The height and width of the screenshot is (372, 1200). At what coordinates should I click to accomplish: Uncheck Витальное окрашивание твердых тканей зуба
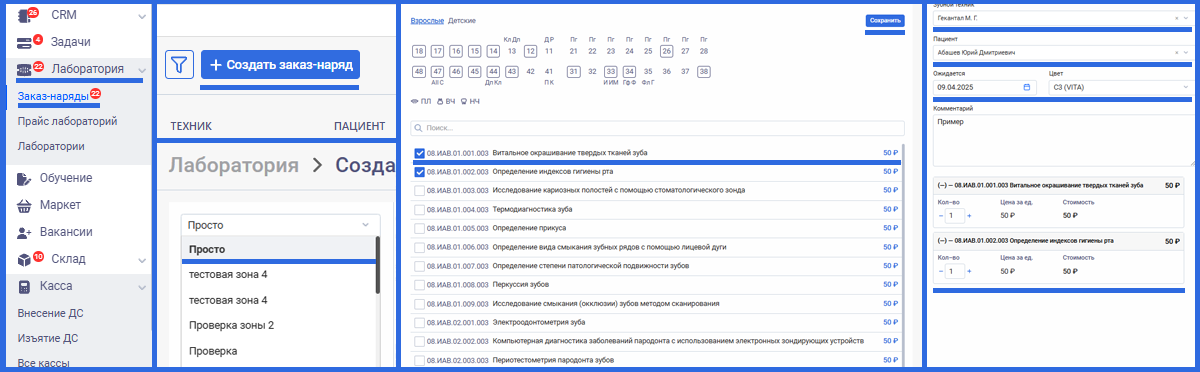click(x=420, y=153)
